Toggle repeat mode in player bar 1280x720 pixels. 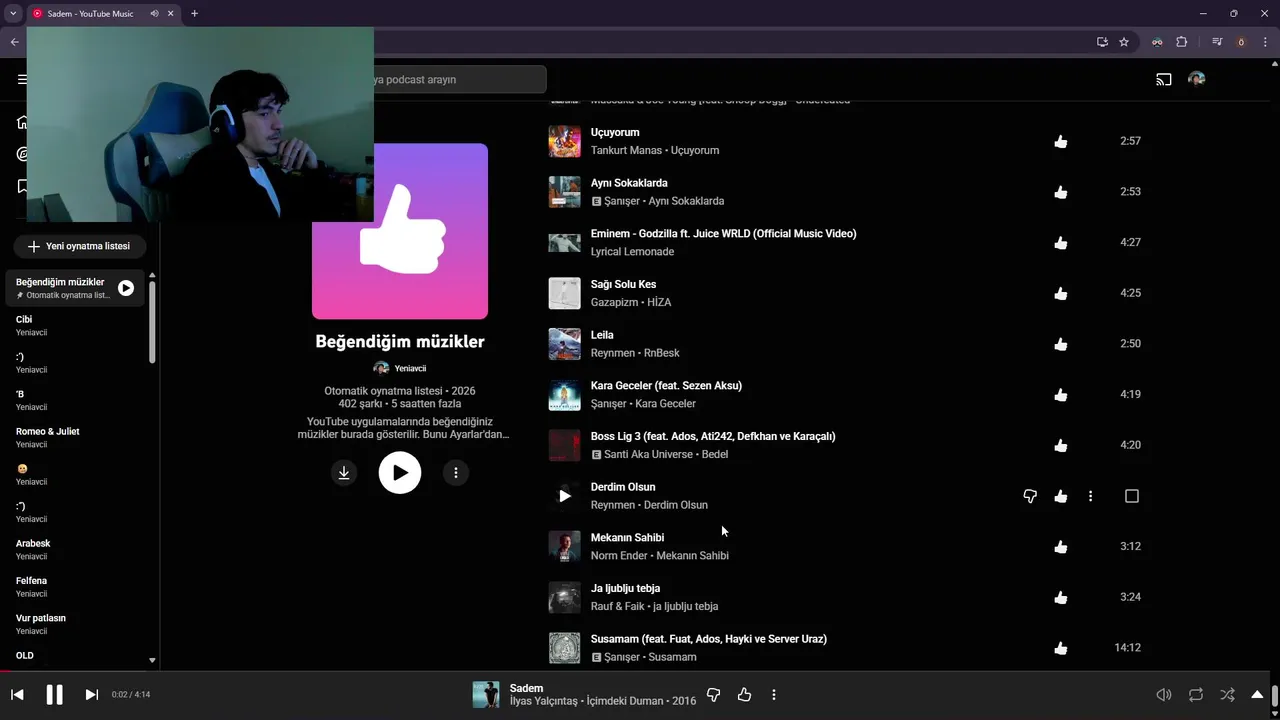click(1196, 694)
